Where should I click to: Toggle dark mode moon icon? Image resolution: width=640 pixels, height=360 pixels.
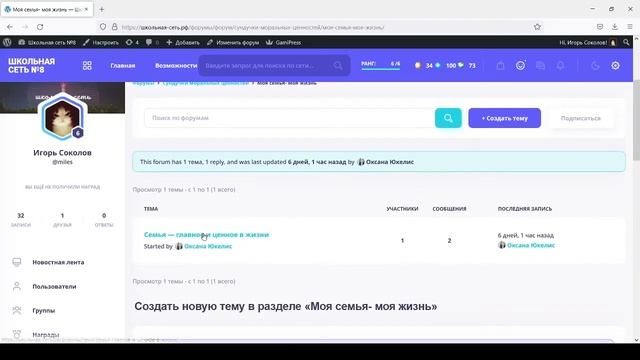(595, 65)
